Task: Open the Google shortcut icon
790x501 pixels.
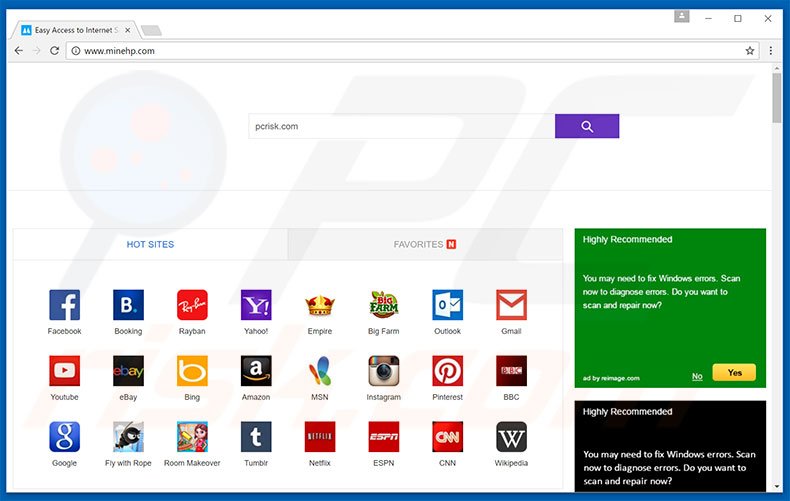Action: (64, 437)
